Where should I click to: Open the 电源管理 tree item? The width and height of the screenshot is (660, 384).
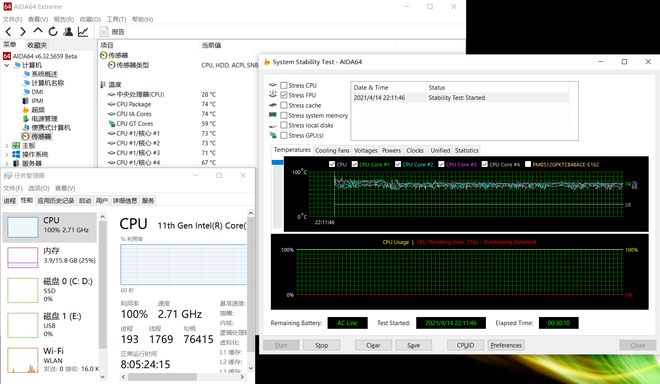click(x=44, y=119)
